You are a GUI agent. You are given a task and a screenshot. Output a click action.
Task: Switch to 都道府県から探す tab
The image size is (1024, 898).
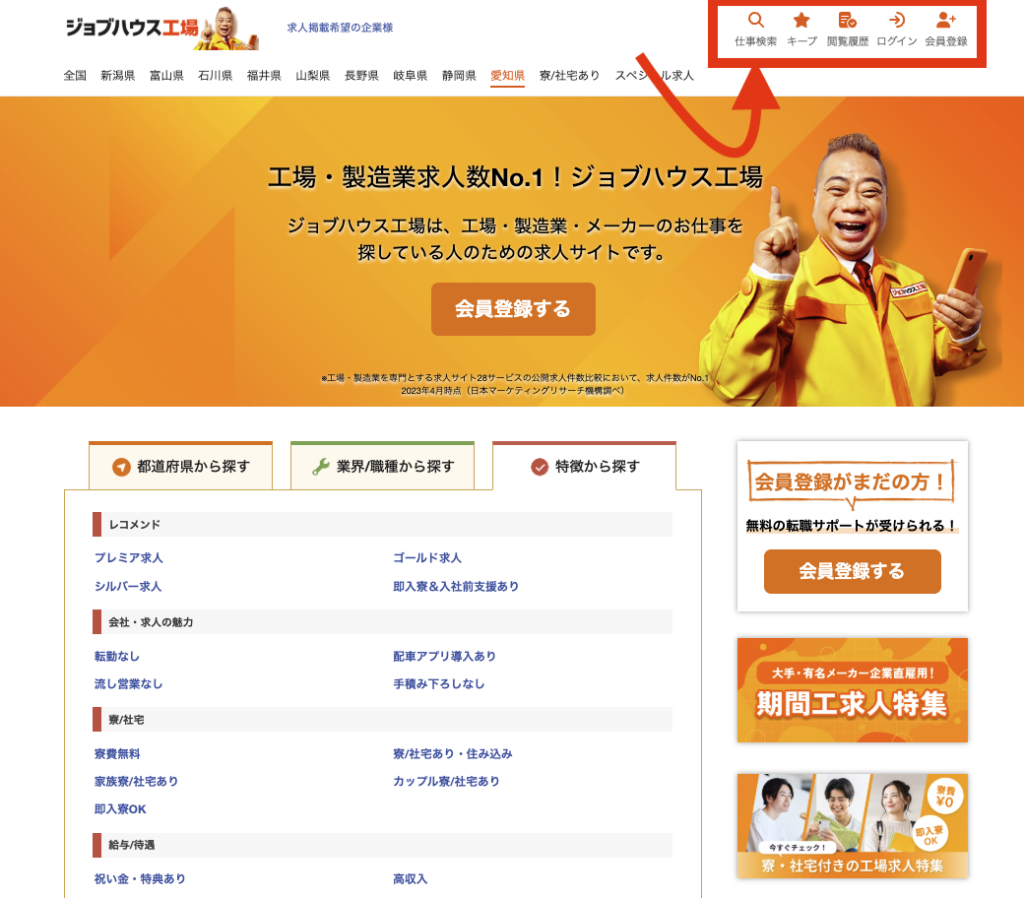180,466
